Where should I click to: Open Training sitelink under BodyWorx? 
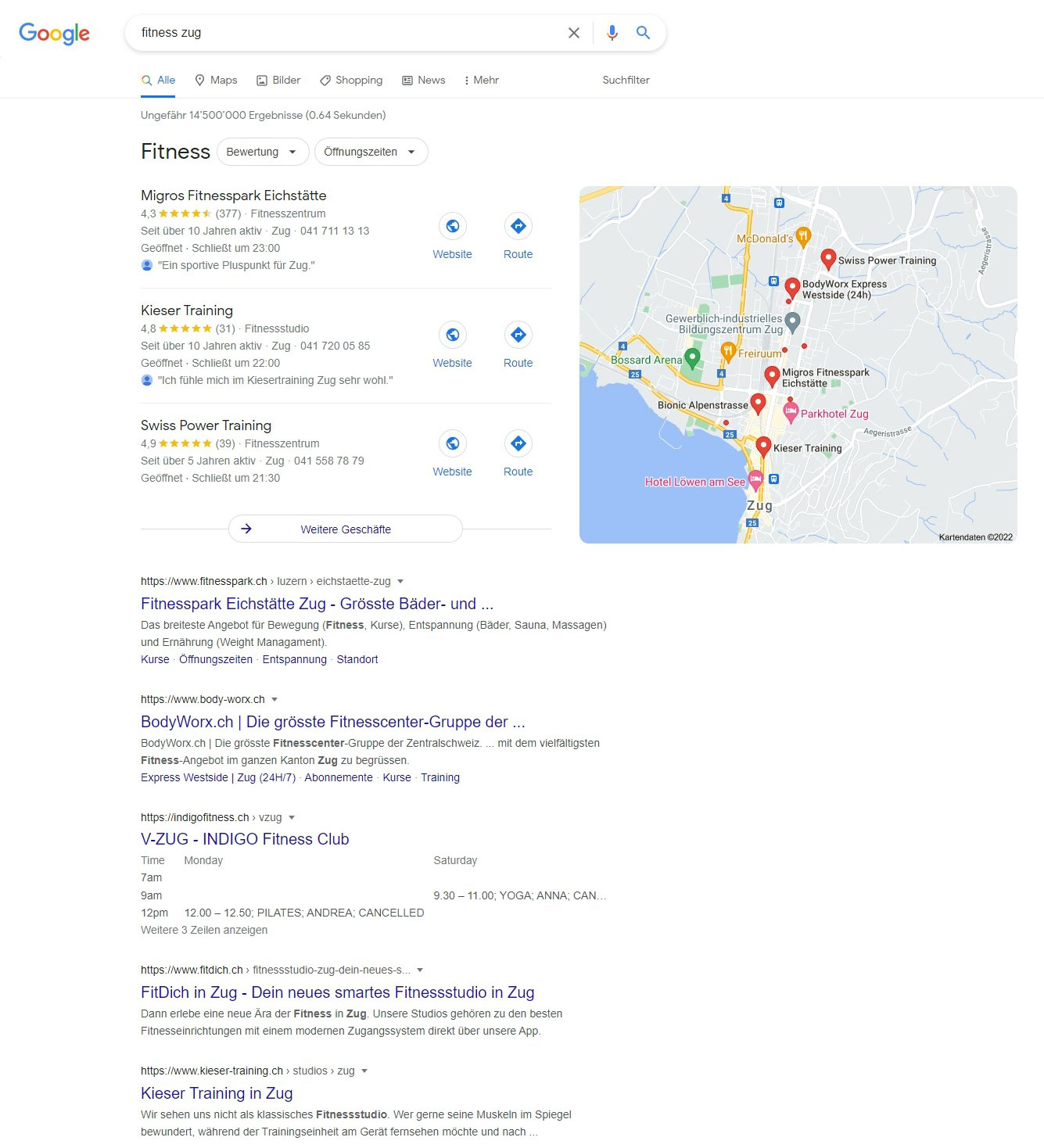tap(440, 777)
